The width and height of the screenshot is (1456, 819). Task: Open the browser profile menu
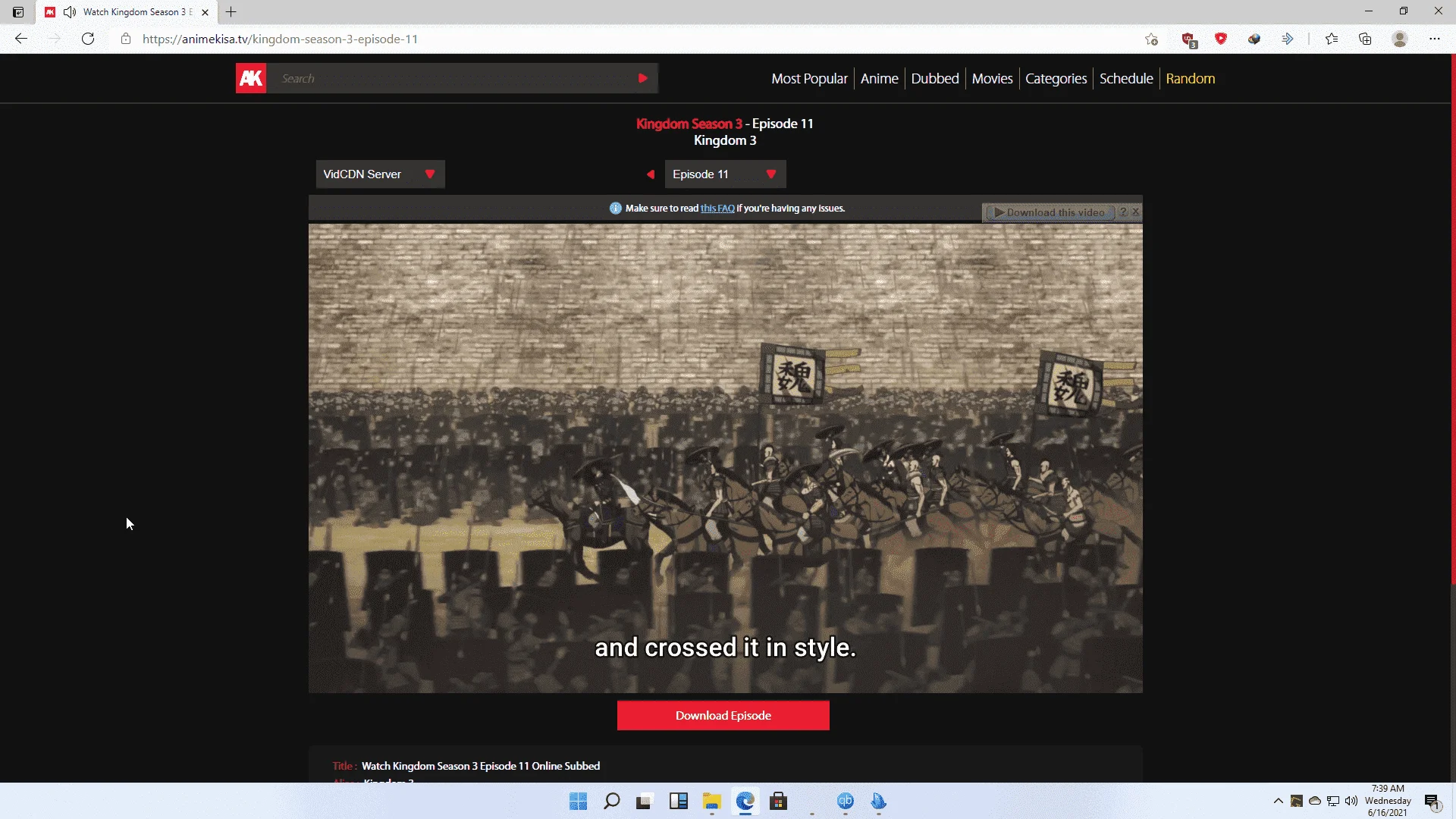(1400, 39)
